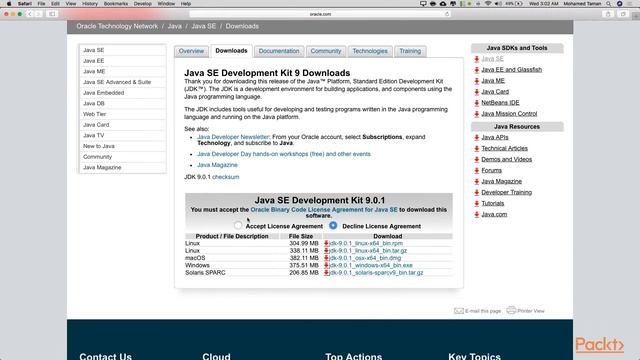This screenshot has width=640, height=360.
Task: Click download arrow icon beside Java Card
Action: point(476,92)
